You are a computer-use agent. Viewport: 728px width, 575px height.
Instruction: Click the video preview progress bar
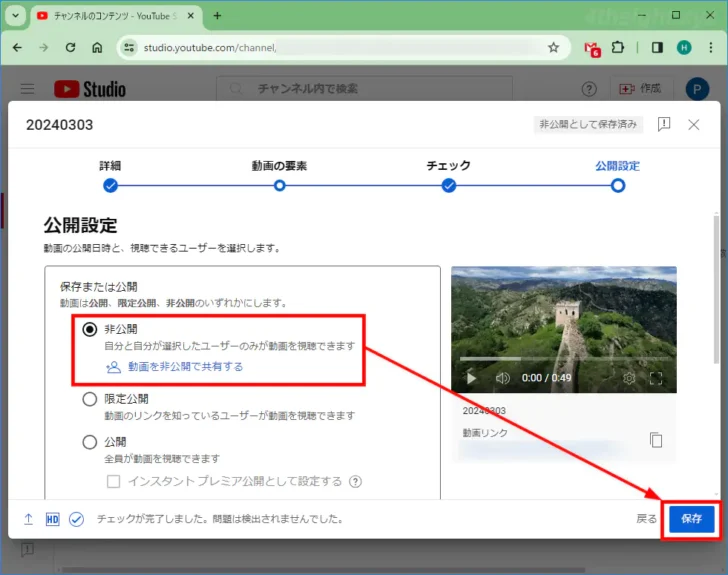point(564,359)
